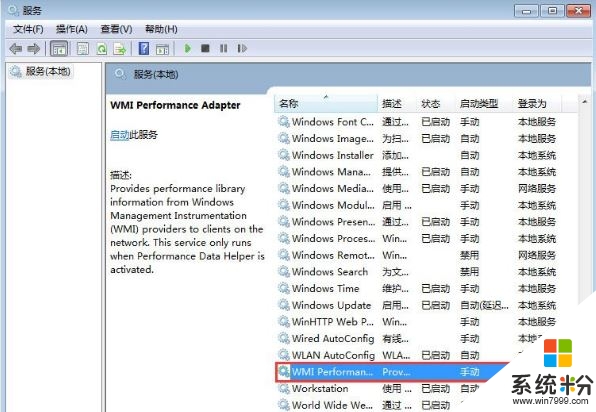Open the 查看(V) menu
This screenshot has width=596, height=412.
click(x=116, y=29)
